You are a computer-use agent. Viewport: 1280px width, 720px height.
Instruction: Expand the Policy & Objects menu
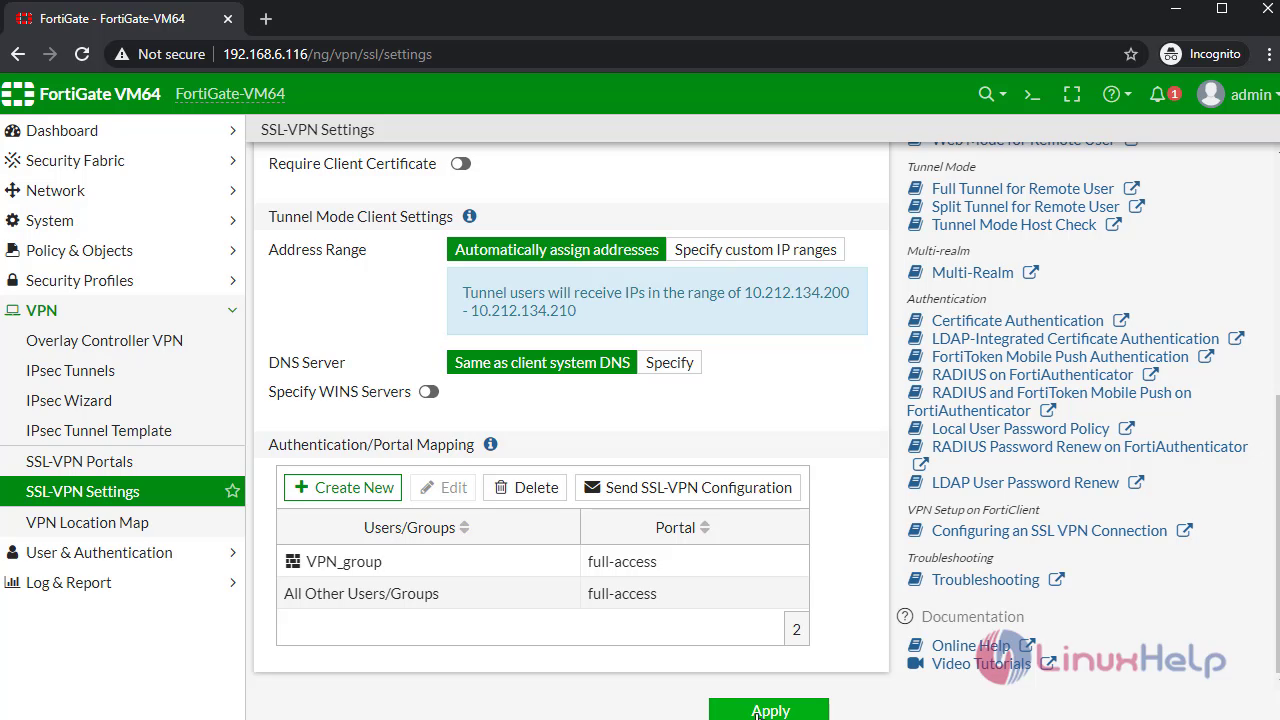tap(232, 250)
